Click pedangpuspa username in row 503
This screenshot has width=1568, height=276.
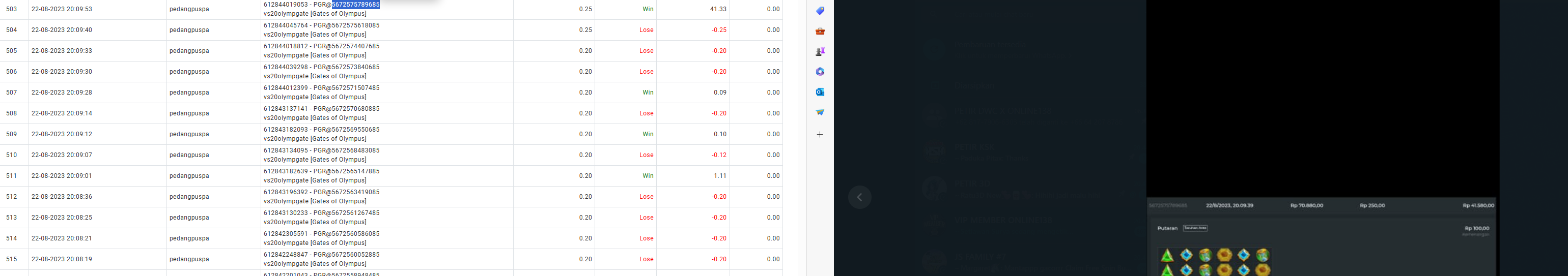189,9
